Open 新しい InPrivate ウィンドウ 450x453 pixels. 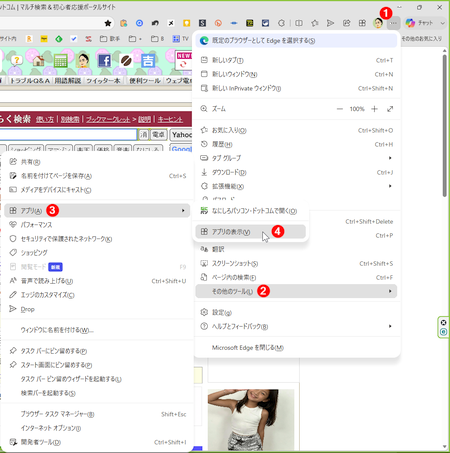296,88
